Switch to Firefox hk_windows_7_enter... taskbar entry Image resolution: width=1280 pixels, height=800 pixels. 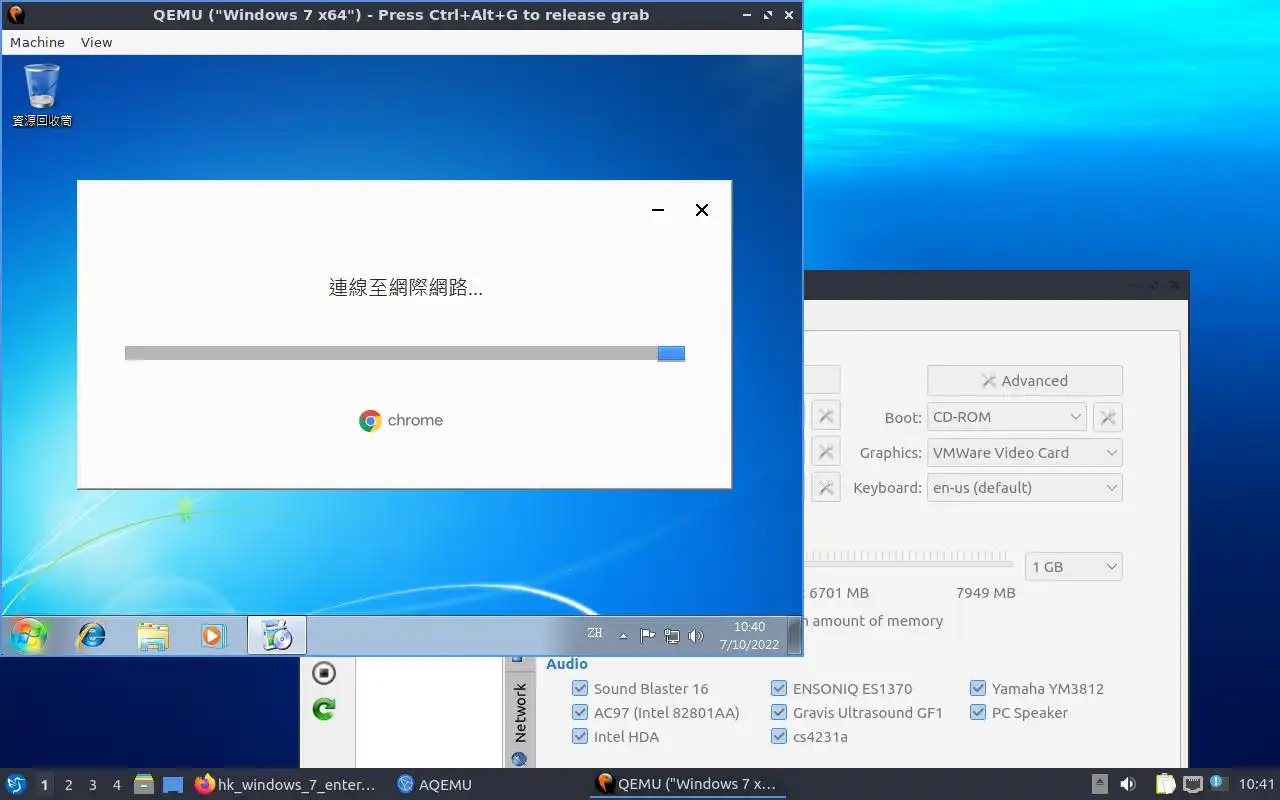pyautogui.click(x=286, y=785)
